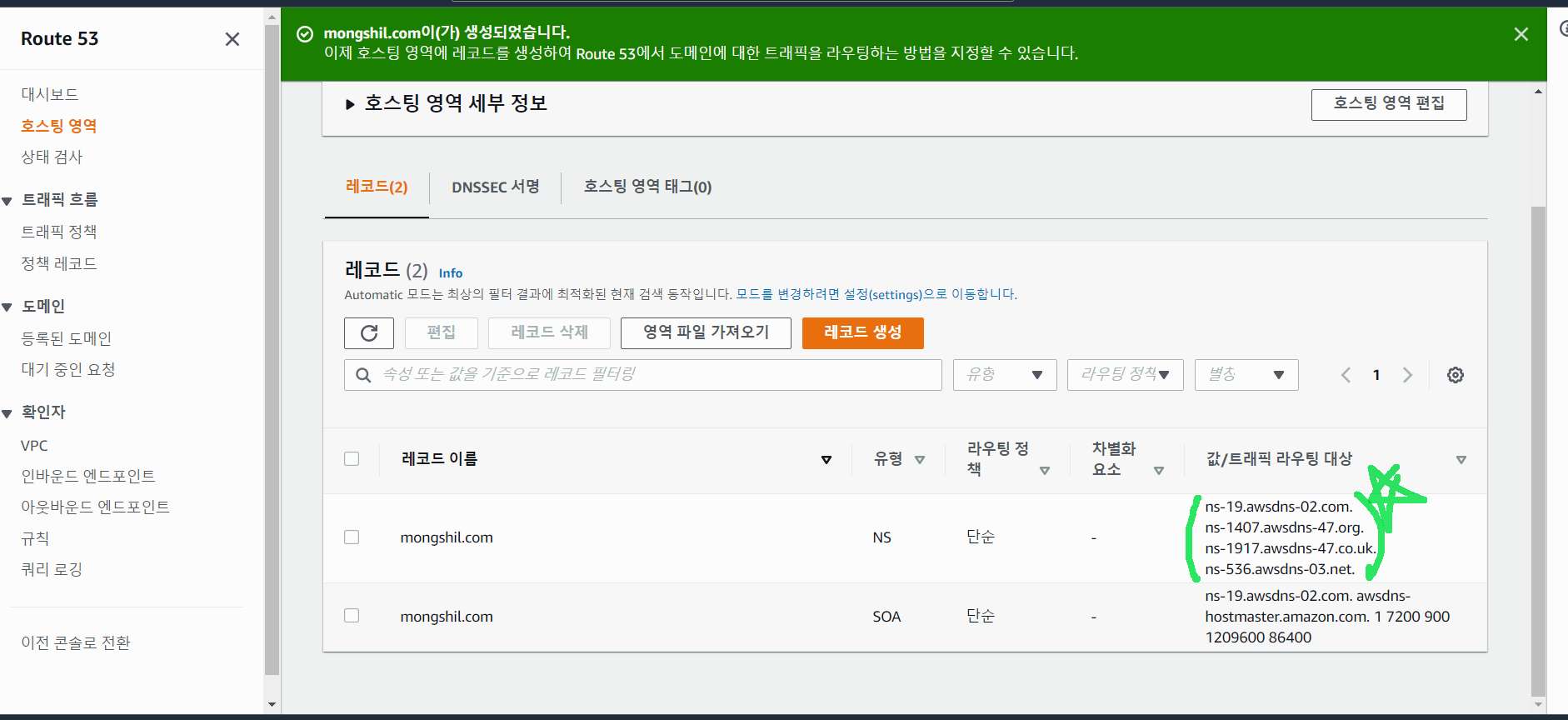The image size is (1568, 720).
Task: Sort by record name column arrow
Action: coord(826,460)
